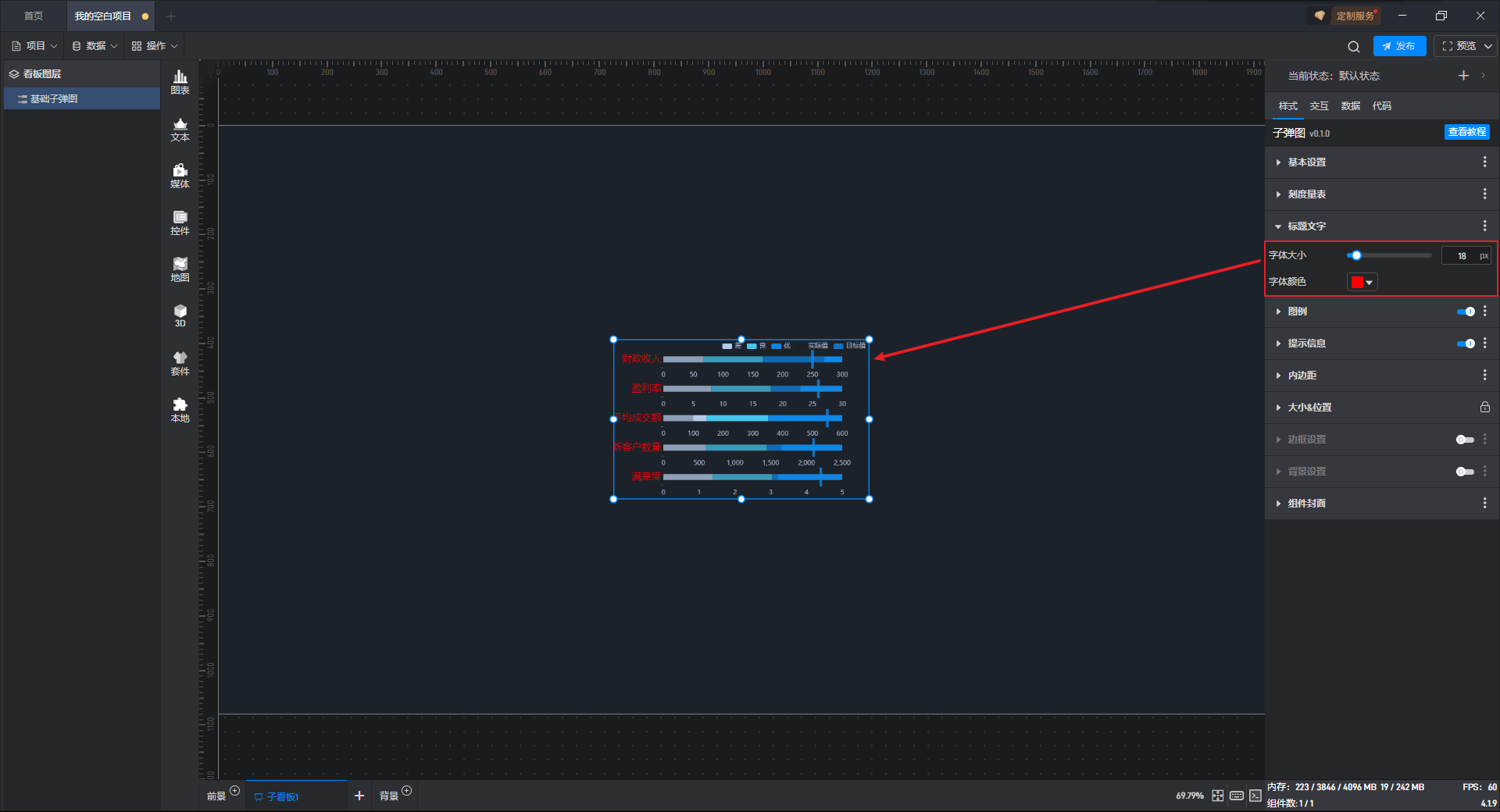The image size is (1500, 812).
Task: Click the keyboard shortcuts icon in status bar
Action: 1237,796
